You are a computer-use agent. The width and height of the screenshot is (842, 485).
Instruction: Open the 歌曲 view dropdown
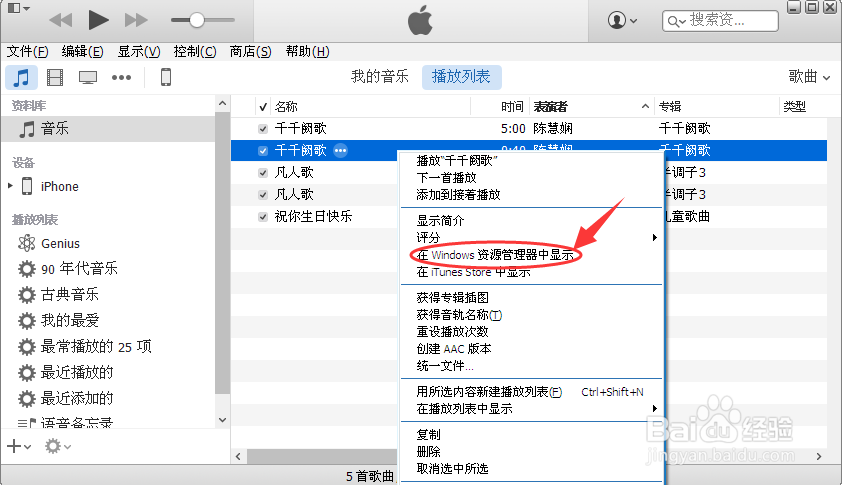tap(809, 77)
